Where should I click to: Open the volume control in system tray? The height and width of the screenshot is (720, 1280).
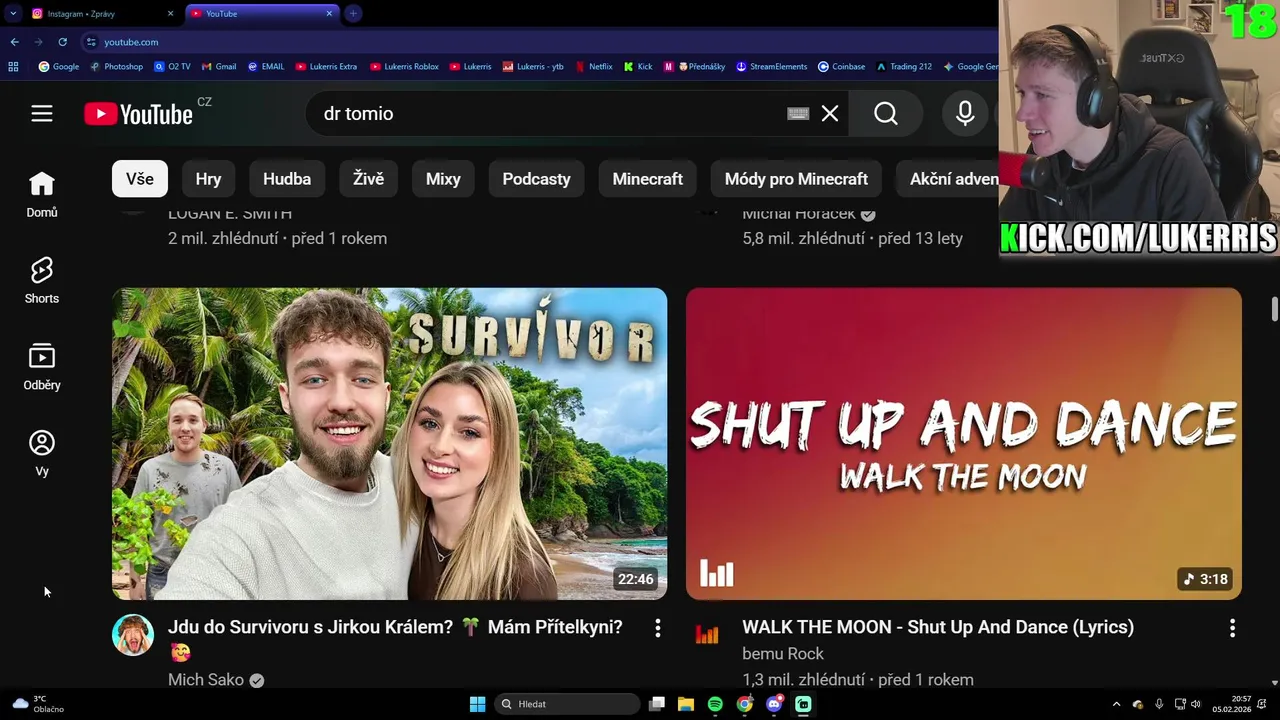click(1196, 704)
